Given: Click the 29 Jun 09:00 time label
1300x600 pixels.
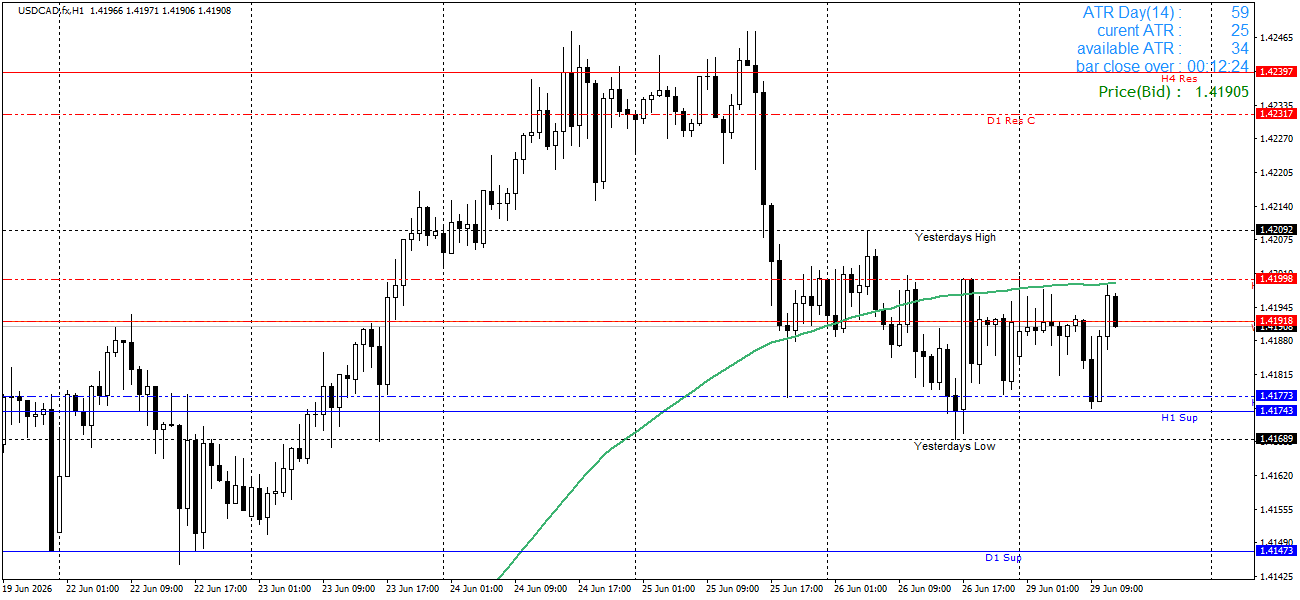Looking at the screenshot, I should tap(1116, 588).
